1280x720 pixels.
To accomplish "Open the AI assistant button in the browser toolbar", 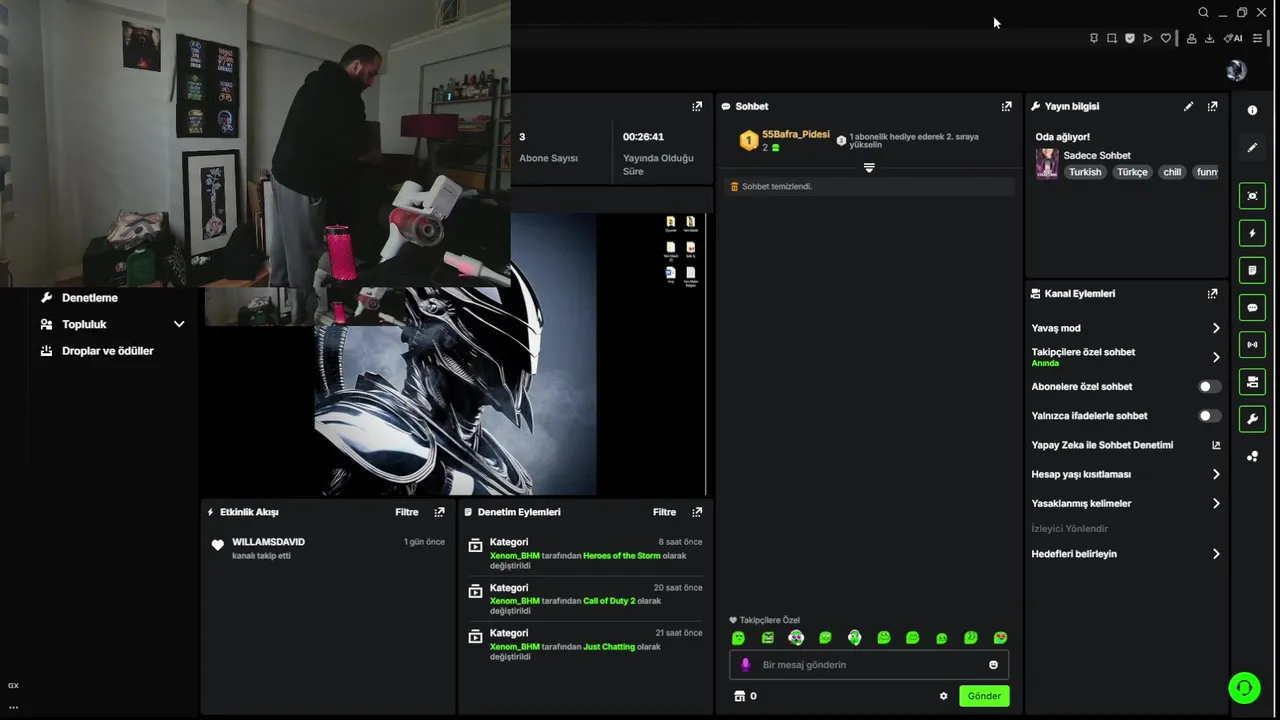I will 1233,38.
